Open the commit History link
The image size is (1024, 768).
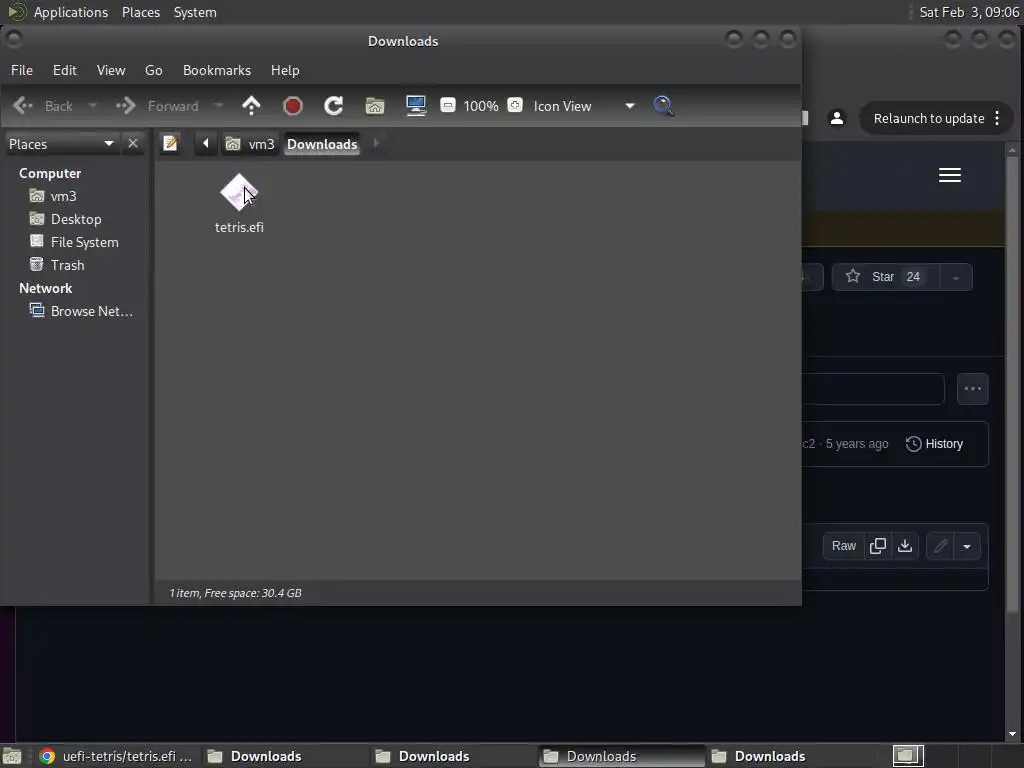click(x=935, y=444)
